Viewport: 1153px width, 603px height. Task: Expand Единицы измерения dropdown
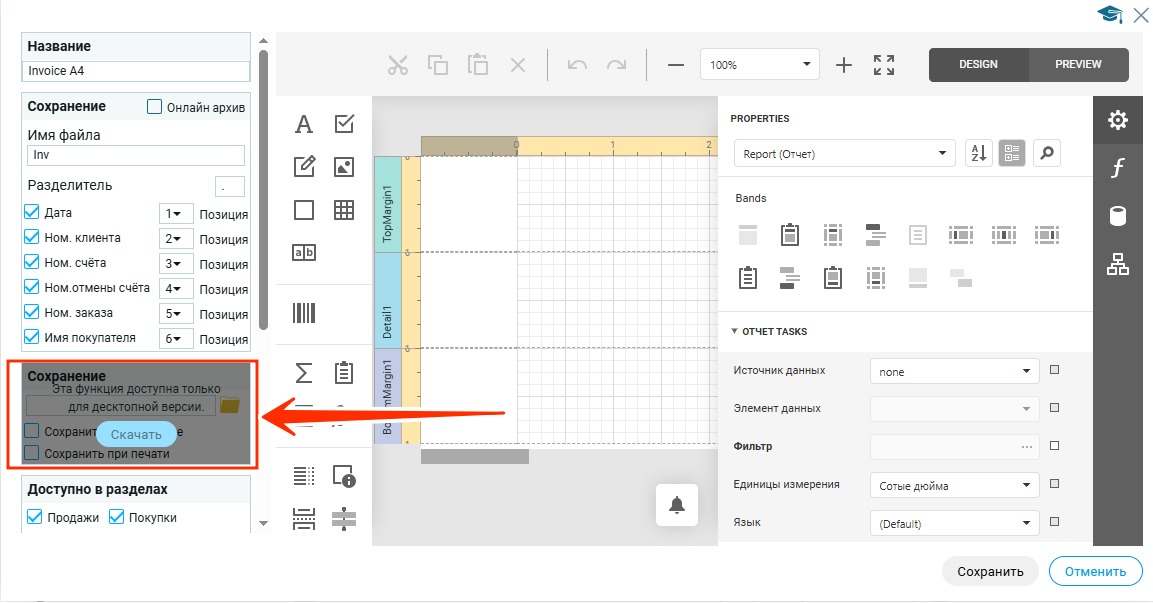tap(954, 485)
